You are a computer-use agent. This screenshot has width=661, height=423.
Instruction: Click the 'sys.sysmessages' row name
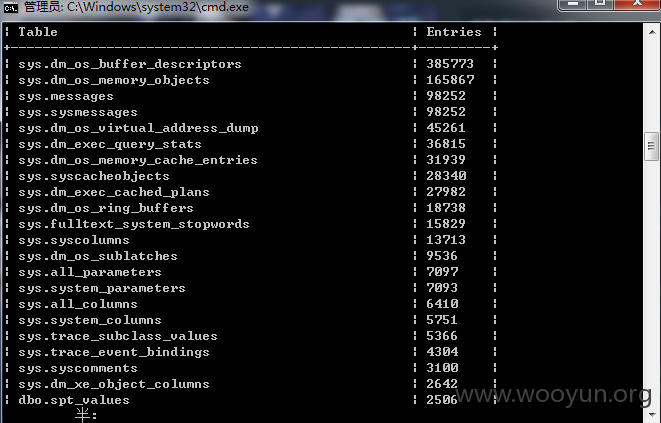[78, 112]
